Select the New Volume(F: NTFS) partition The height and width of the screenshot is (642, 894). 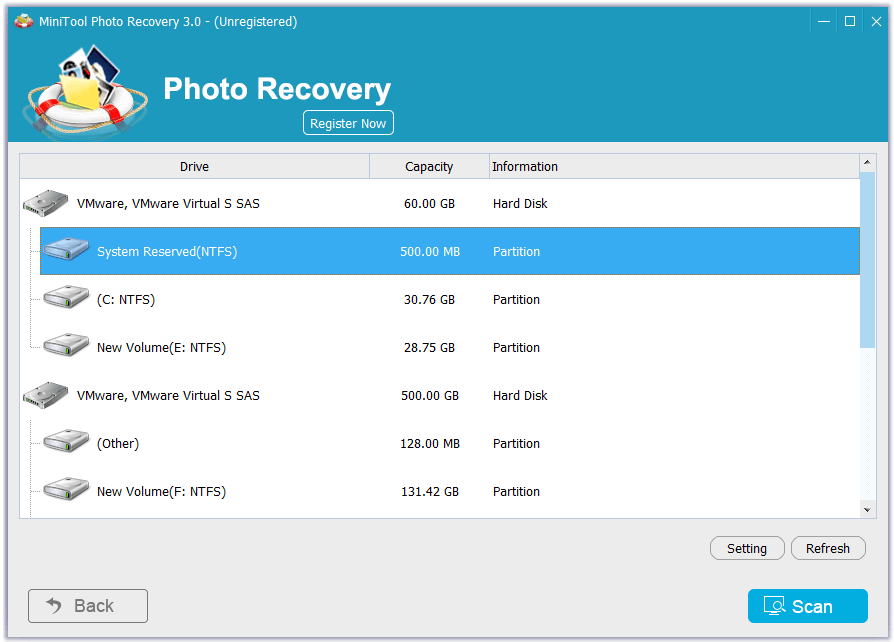point(450,491)
